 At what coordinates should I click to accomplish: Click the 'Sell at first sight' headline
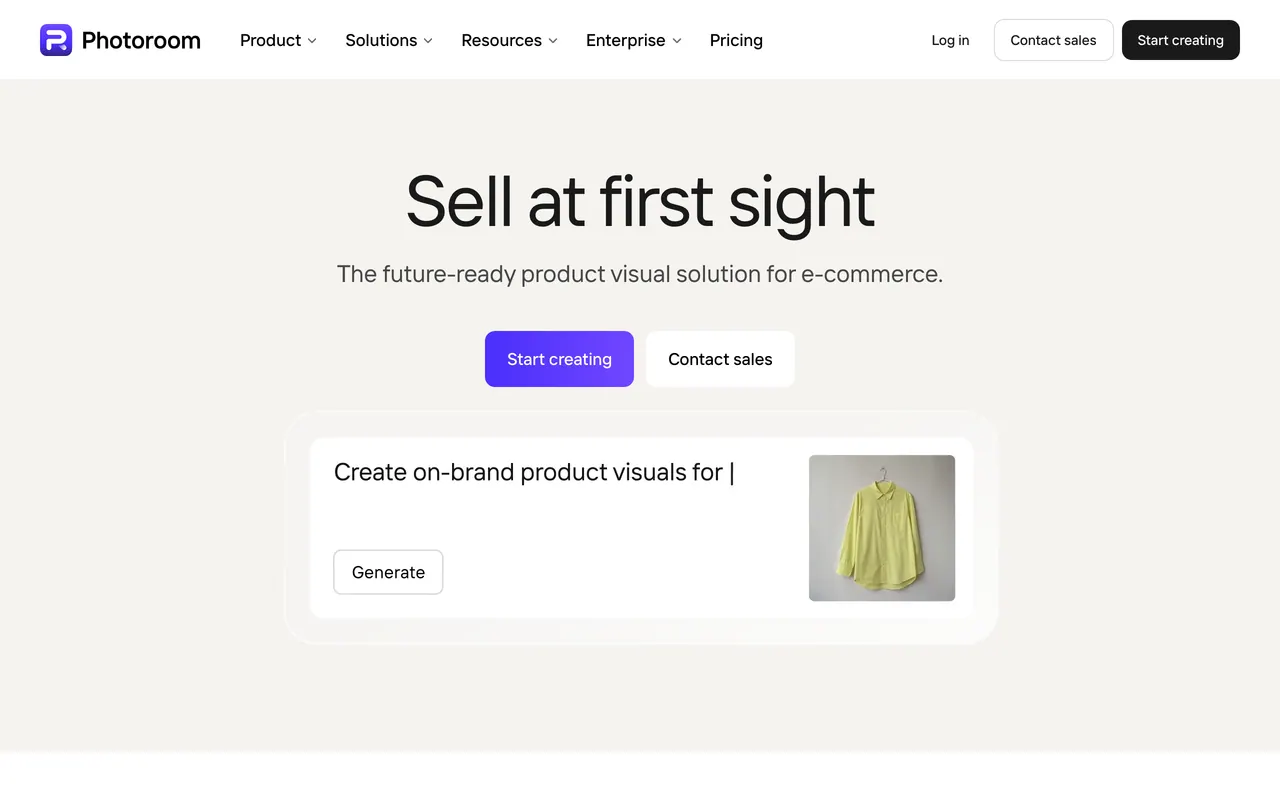pos(640,201)
